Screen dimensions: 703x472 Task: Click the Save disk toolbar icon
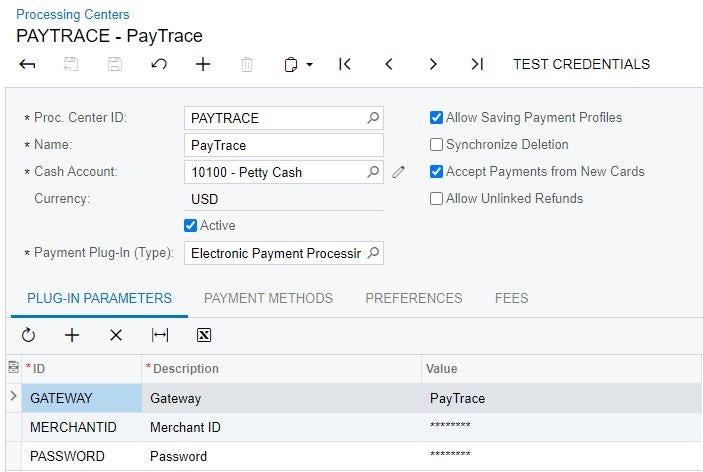pyautogui.click(x=115, y=65)
